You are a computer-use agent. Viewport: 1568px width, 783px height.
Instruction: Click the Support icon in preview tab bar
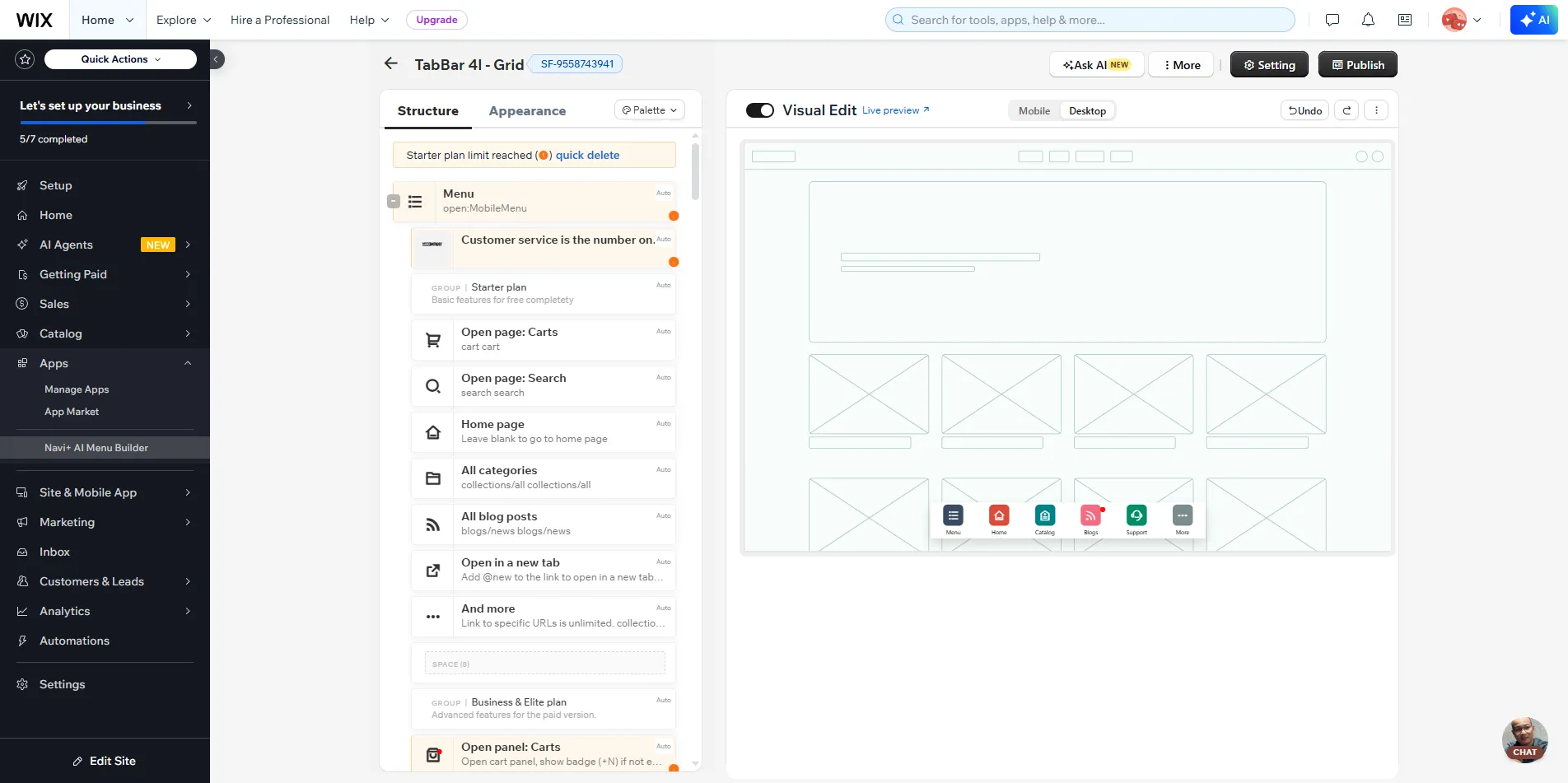1136,515
